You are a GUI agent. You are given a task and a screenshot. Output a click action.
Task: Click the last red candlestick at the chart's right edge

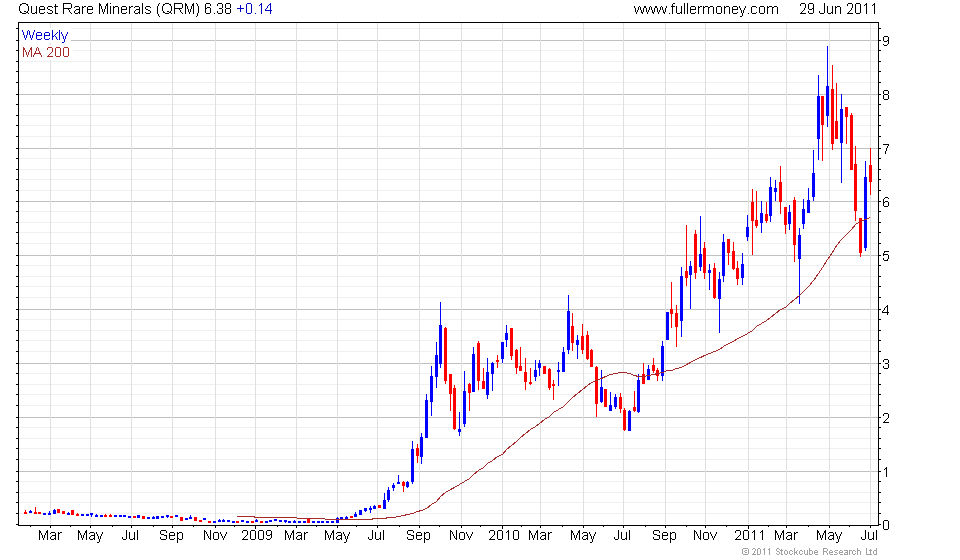tap(871, 171)
